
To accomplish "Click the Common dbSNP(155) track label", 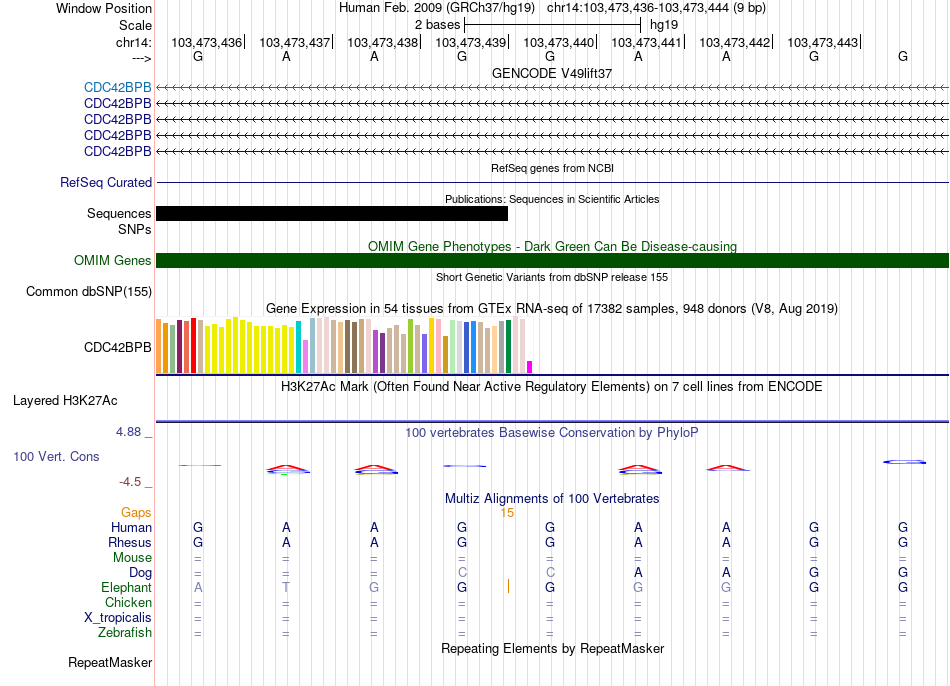I will point(89,291).
